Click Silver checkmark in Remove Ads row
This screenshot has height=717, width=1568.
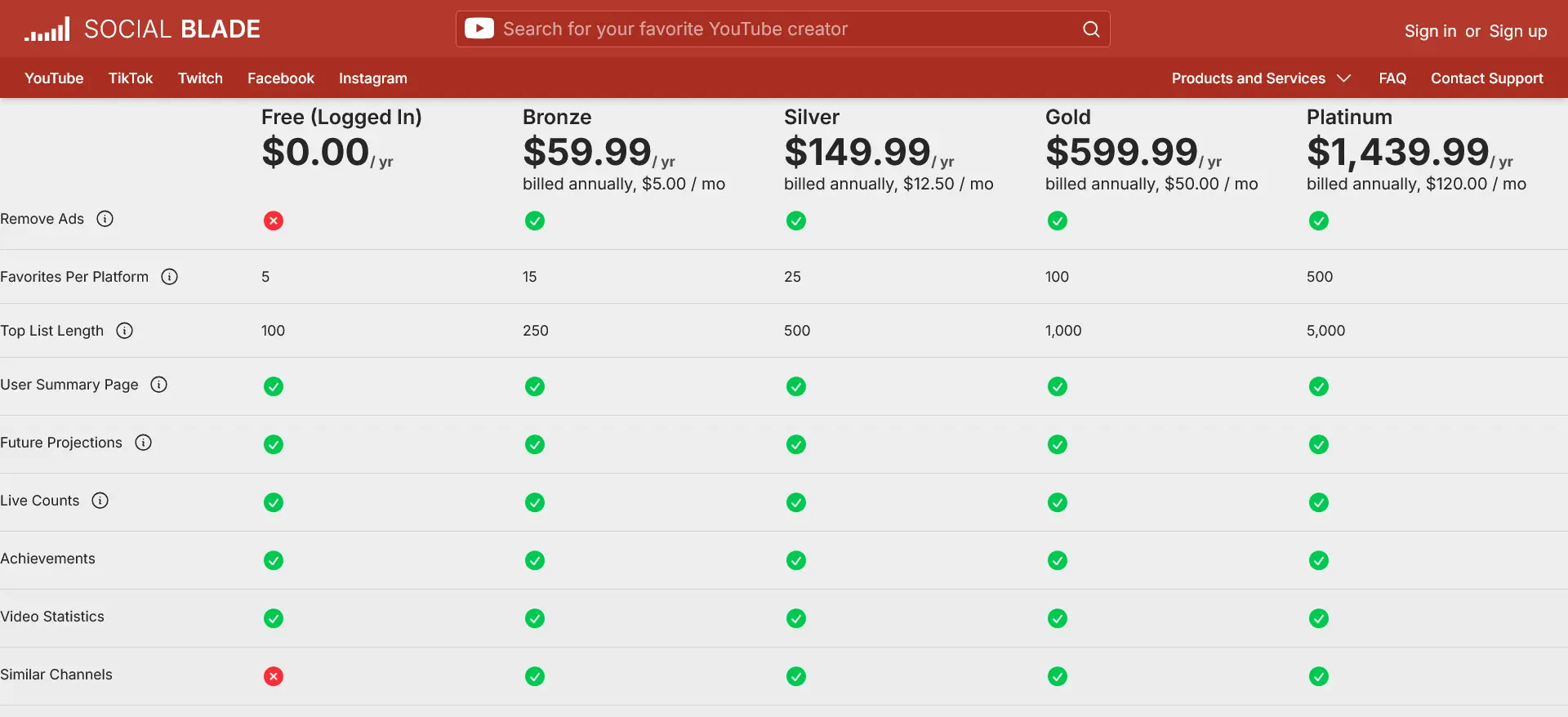pyautogui.click(x=796, y=220)
